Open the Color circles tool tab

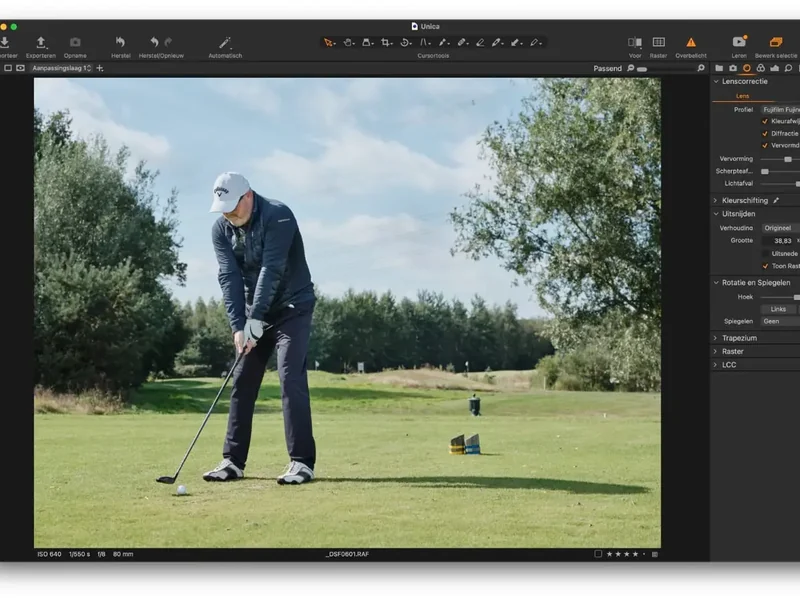coord(761,68)
